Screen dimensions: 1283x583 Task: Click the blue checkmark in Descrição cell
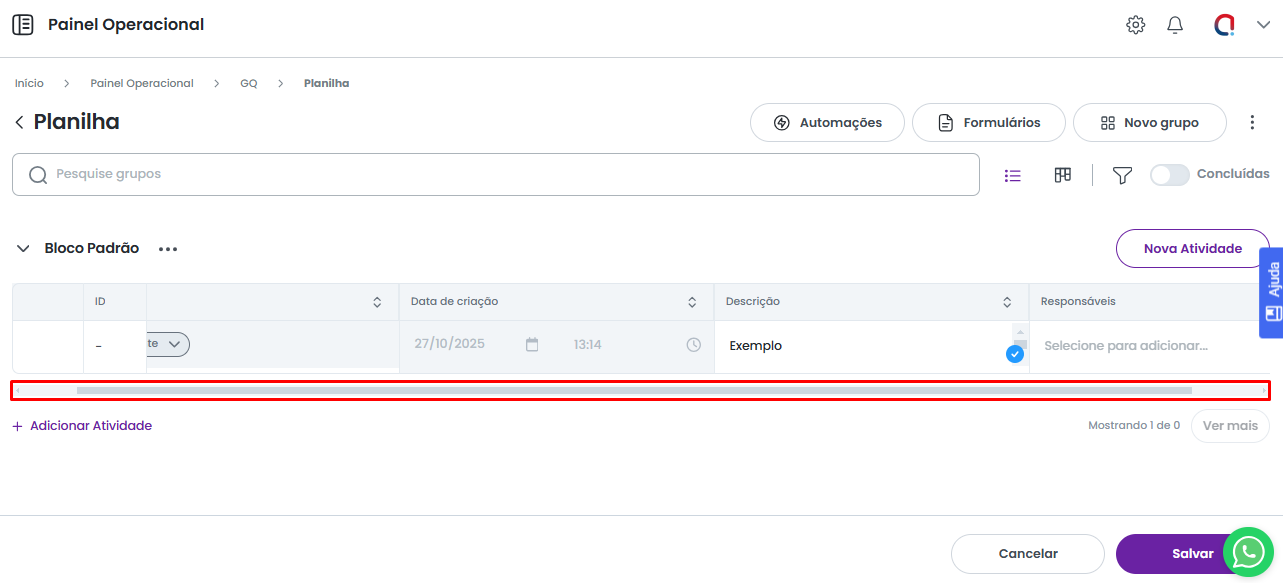1014,354
